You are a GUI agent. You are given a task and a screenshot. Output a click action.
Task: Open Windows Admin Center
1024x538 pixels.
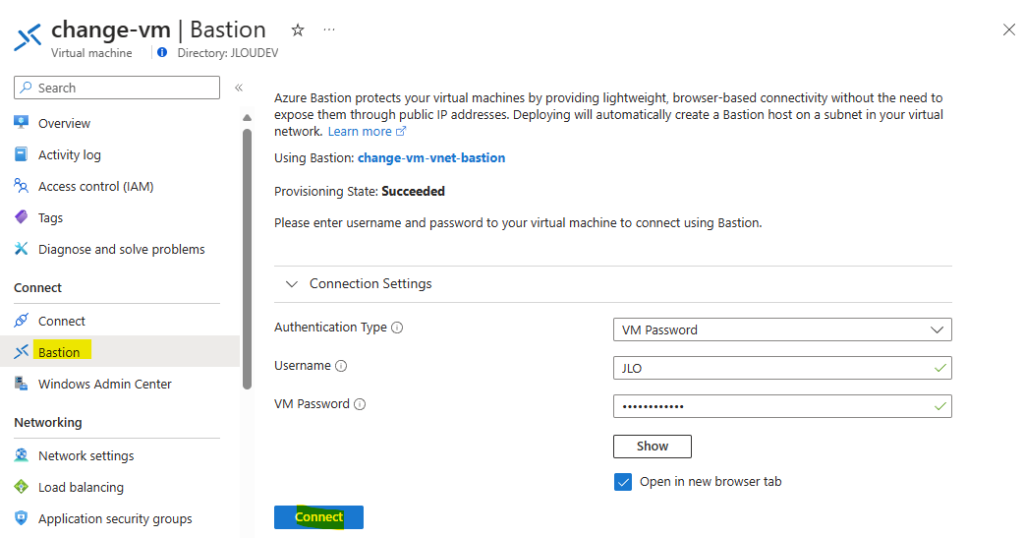click(104, 384)
